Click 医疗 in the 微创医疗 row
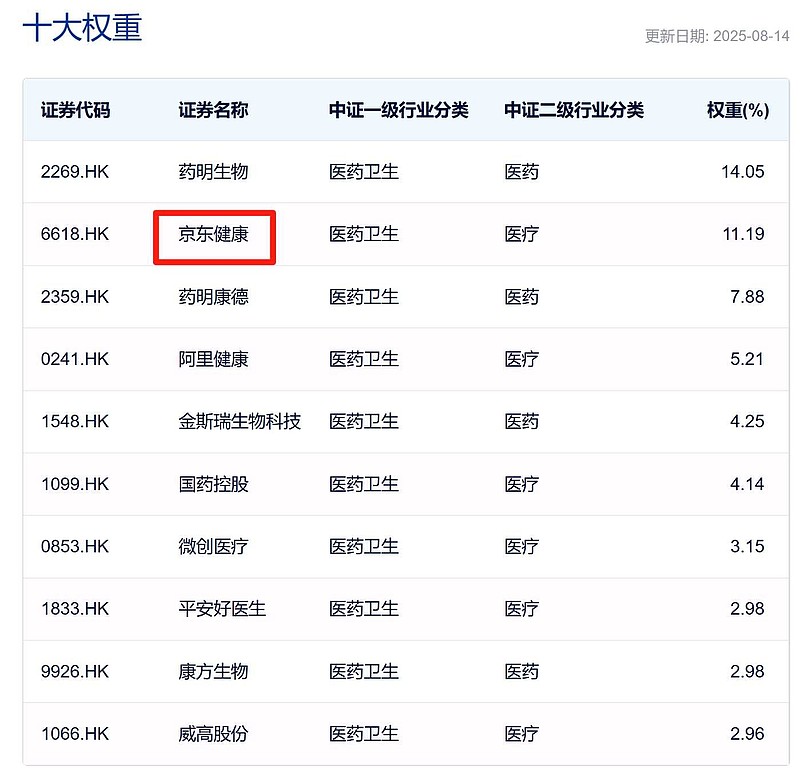The height and width of the screenshot is (774, 800). click(x=522, y=546)
